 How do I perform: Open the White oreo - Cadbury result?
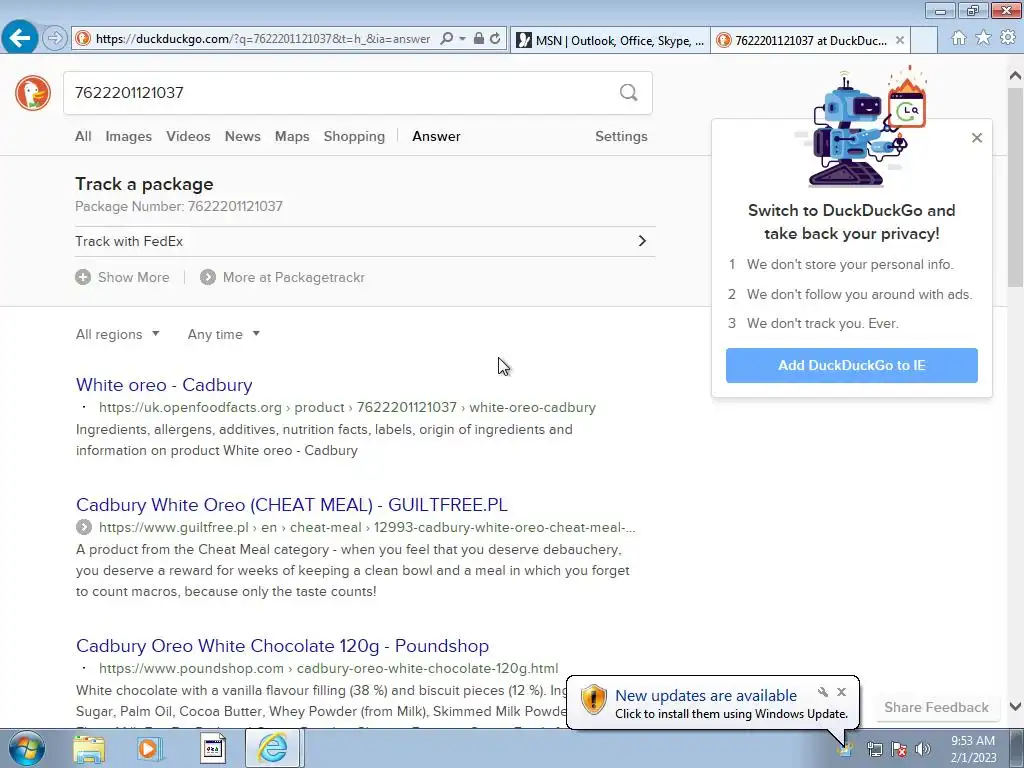click(x=164, y=385)
